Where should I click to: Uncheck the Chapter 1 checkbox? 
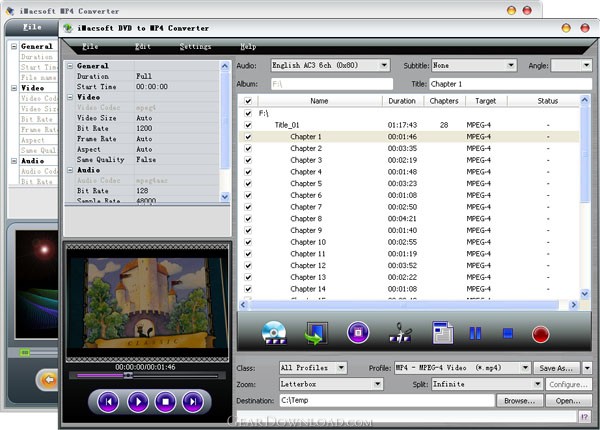(x=248, y=137)
